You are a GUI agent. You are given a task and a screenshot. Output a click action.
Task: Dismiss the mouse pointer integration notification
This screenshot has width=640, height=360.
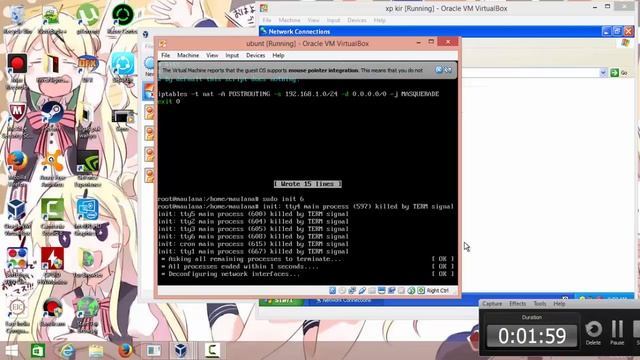448,70
